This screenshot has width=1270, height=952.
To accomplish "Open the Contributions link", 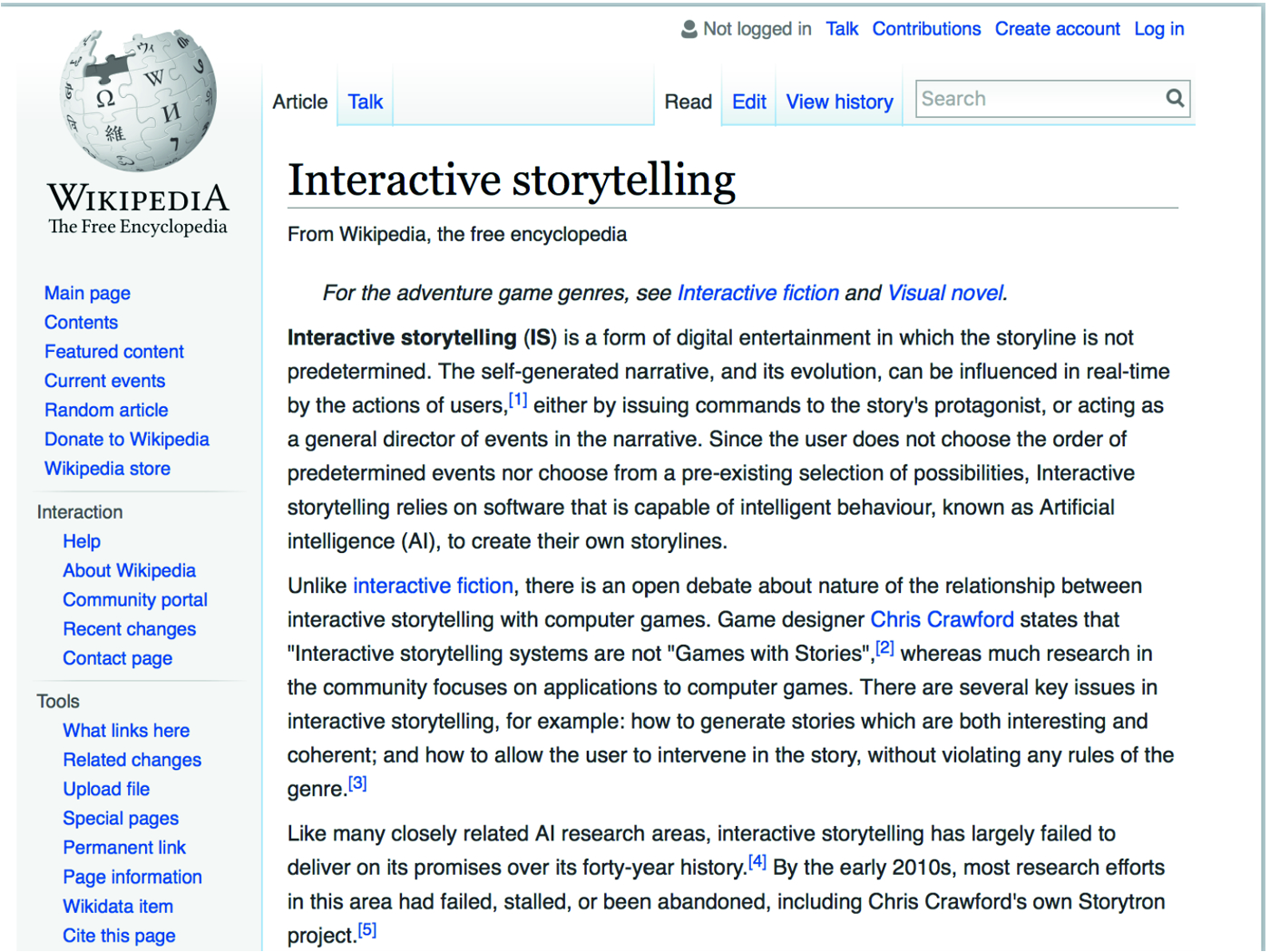I will pyautogui.click(x=926, y=29).
